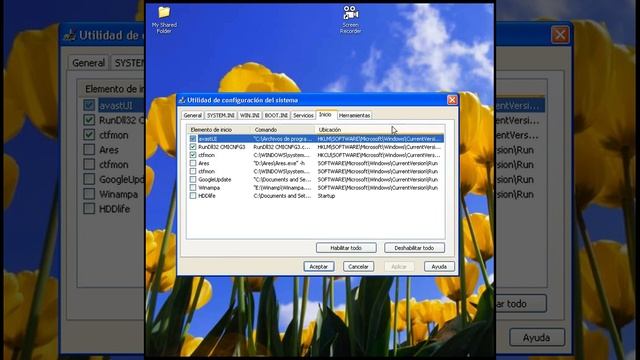Uncheck the avastUI startup item in front dialog
640x360 pixels.
pyautogui.click(x=193, y=139)
